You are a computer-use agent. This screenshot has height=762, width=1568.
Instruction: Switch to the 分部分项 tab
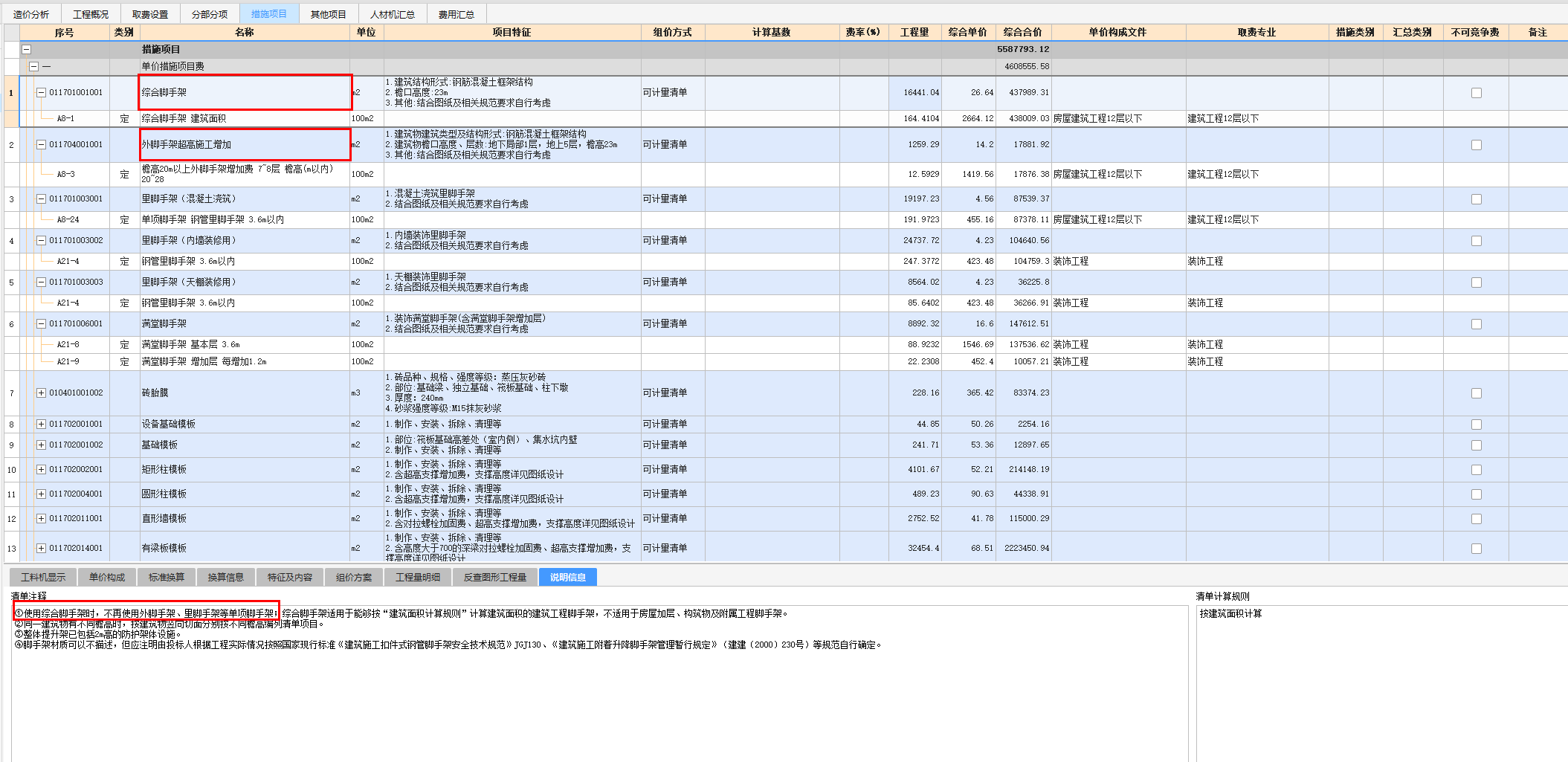coord(210,14)
